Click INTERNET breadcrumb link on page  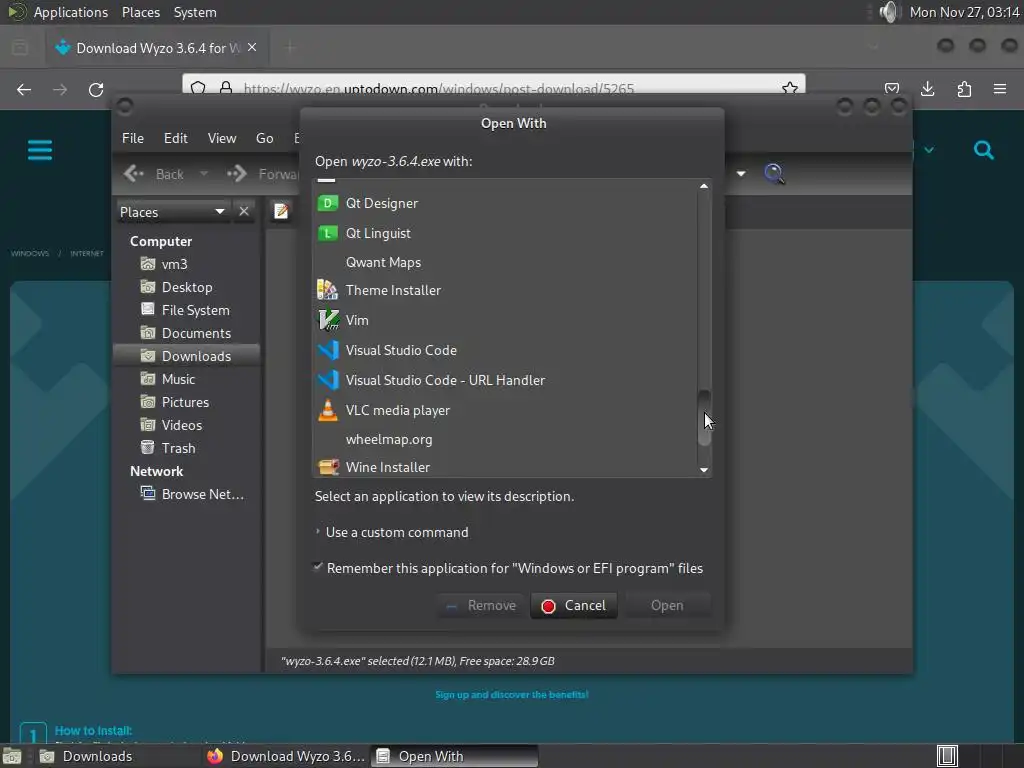[x=87, y=253]
